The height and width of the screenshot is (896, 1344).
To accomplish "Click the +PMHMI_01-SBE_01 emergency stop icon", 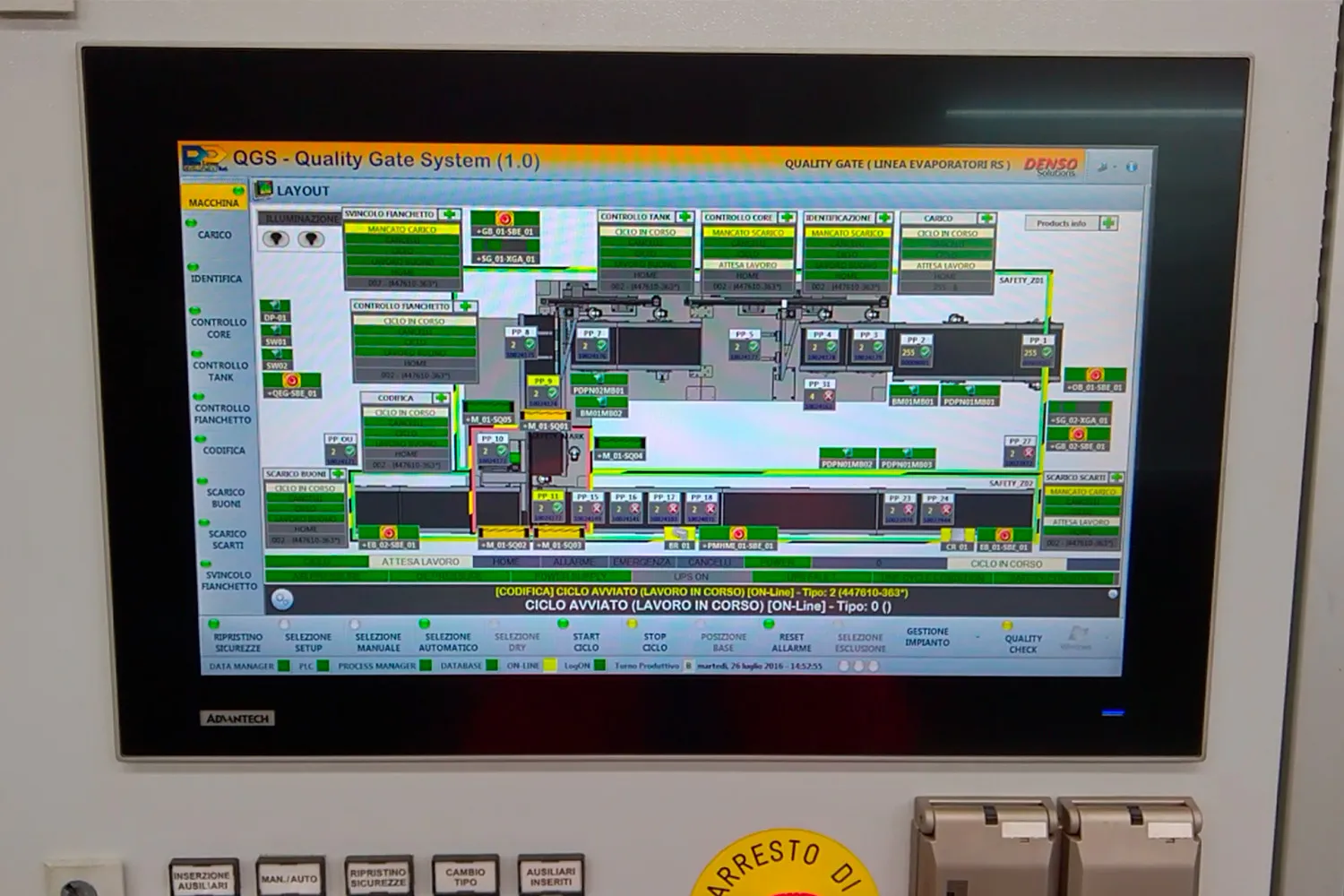I will pyautogui.click(x=738, y=534).
